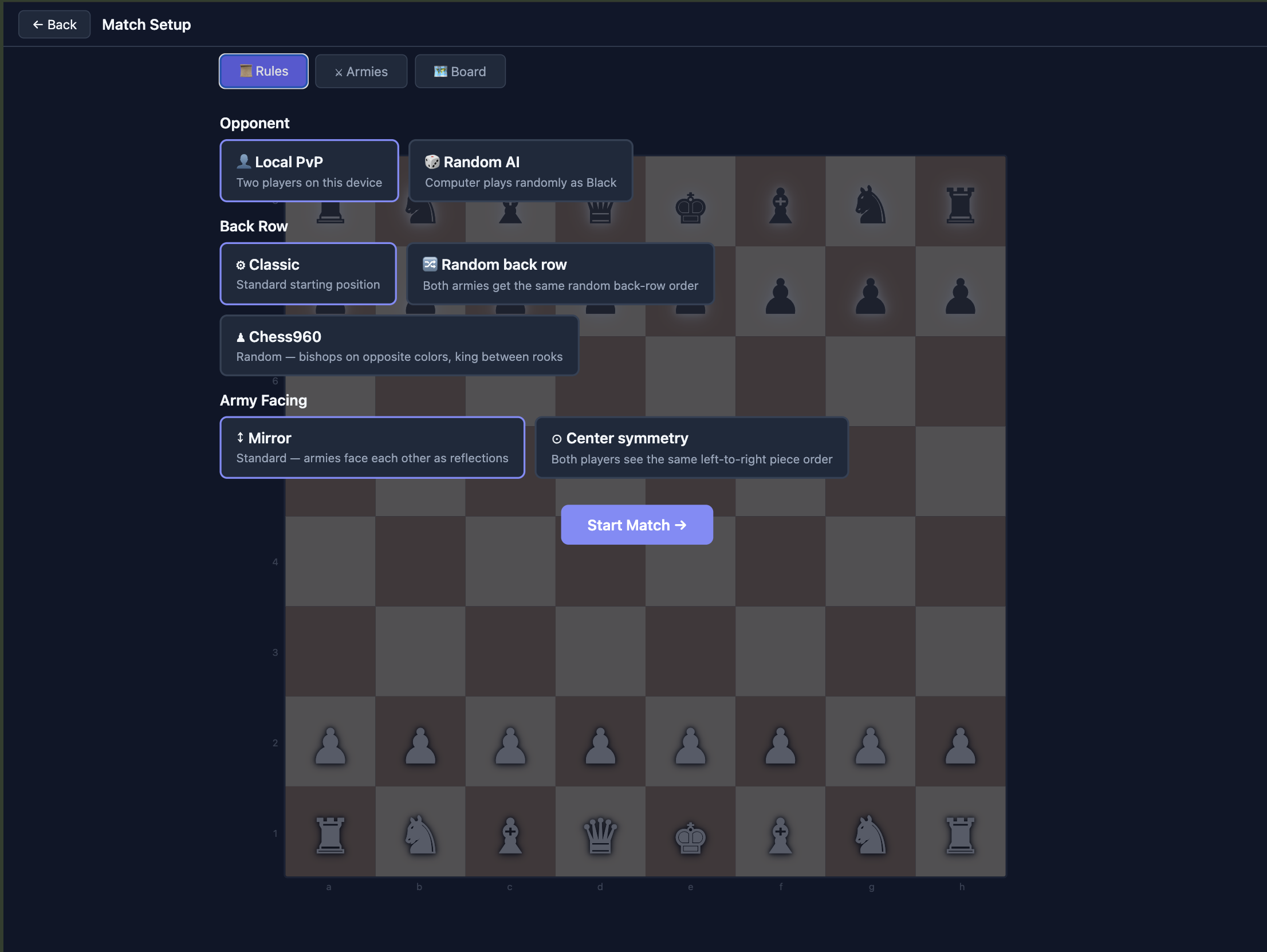Image resolution: width=1267 pixels, height=952 pixels.
Task: Click the black king on the top row
Action: click(690, 207)
